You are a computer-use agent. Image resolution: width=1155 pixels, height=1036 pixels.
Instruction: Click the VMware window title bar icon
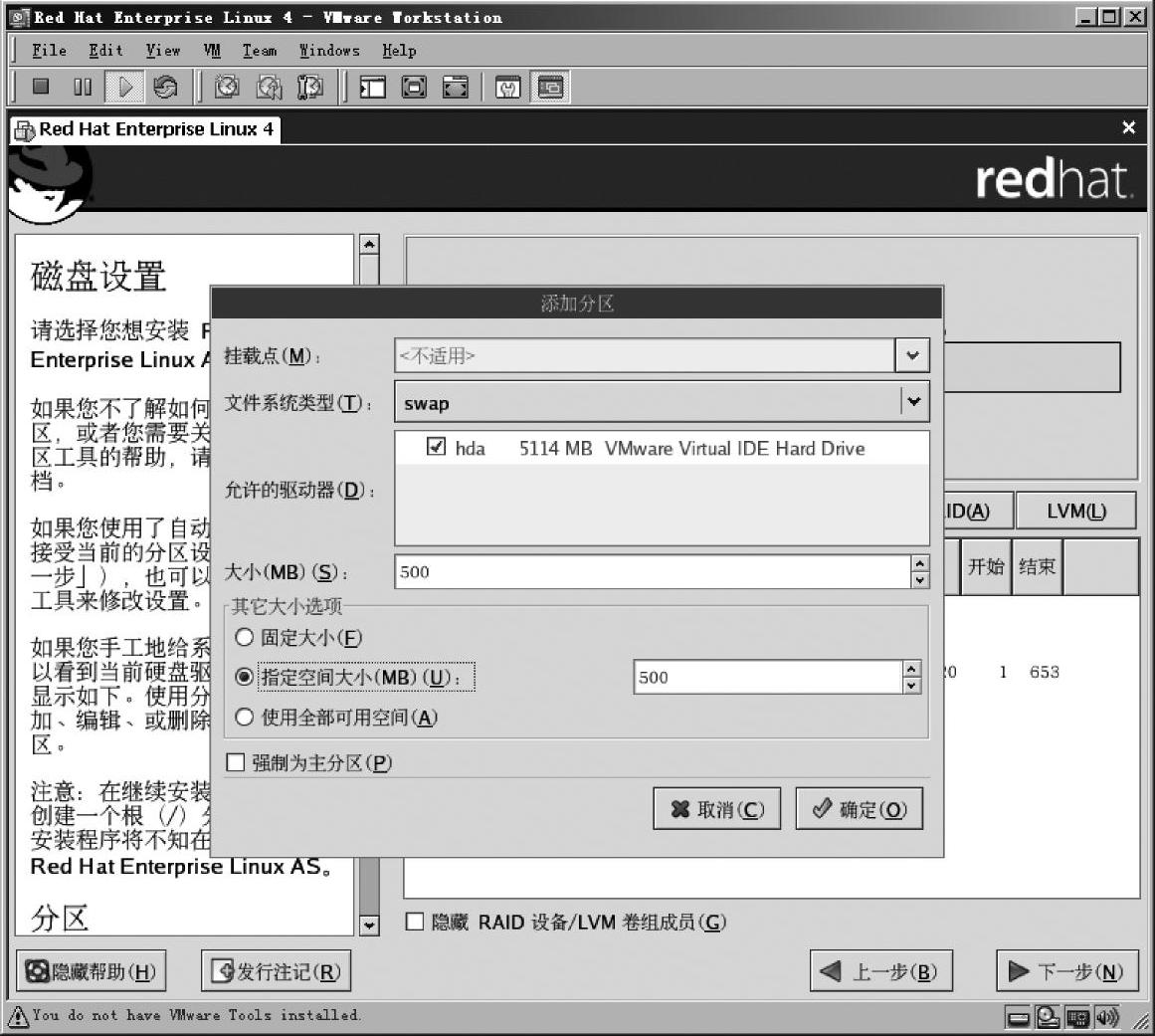click(x=20, y=18)
